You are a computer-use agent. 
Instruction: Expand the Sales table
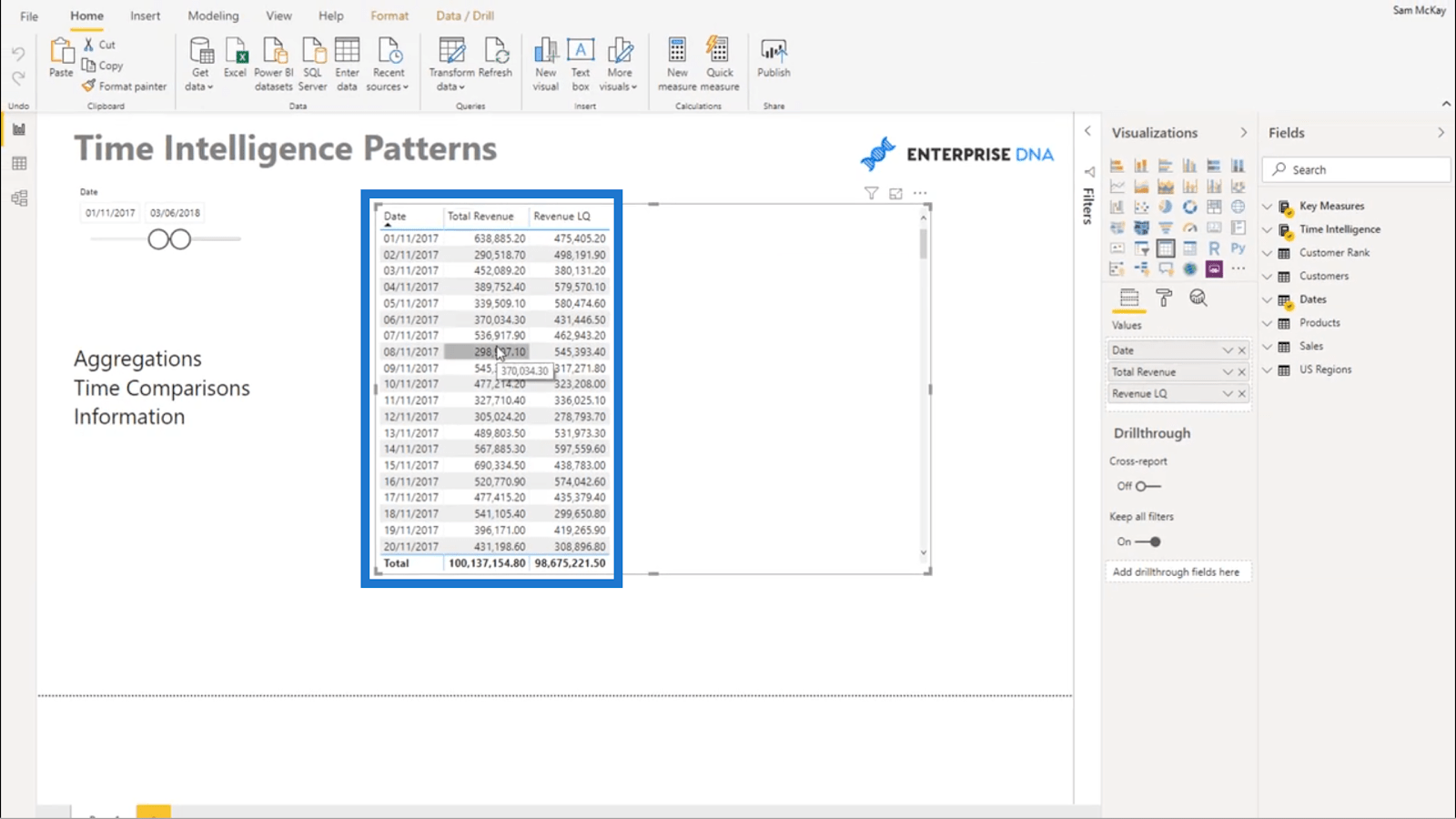(1267, 347)
